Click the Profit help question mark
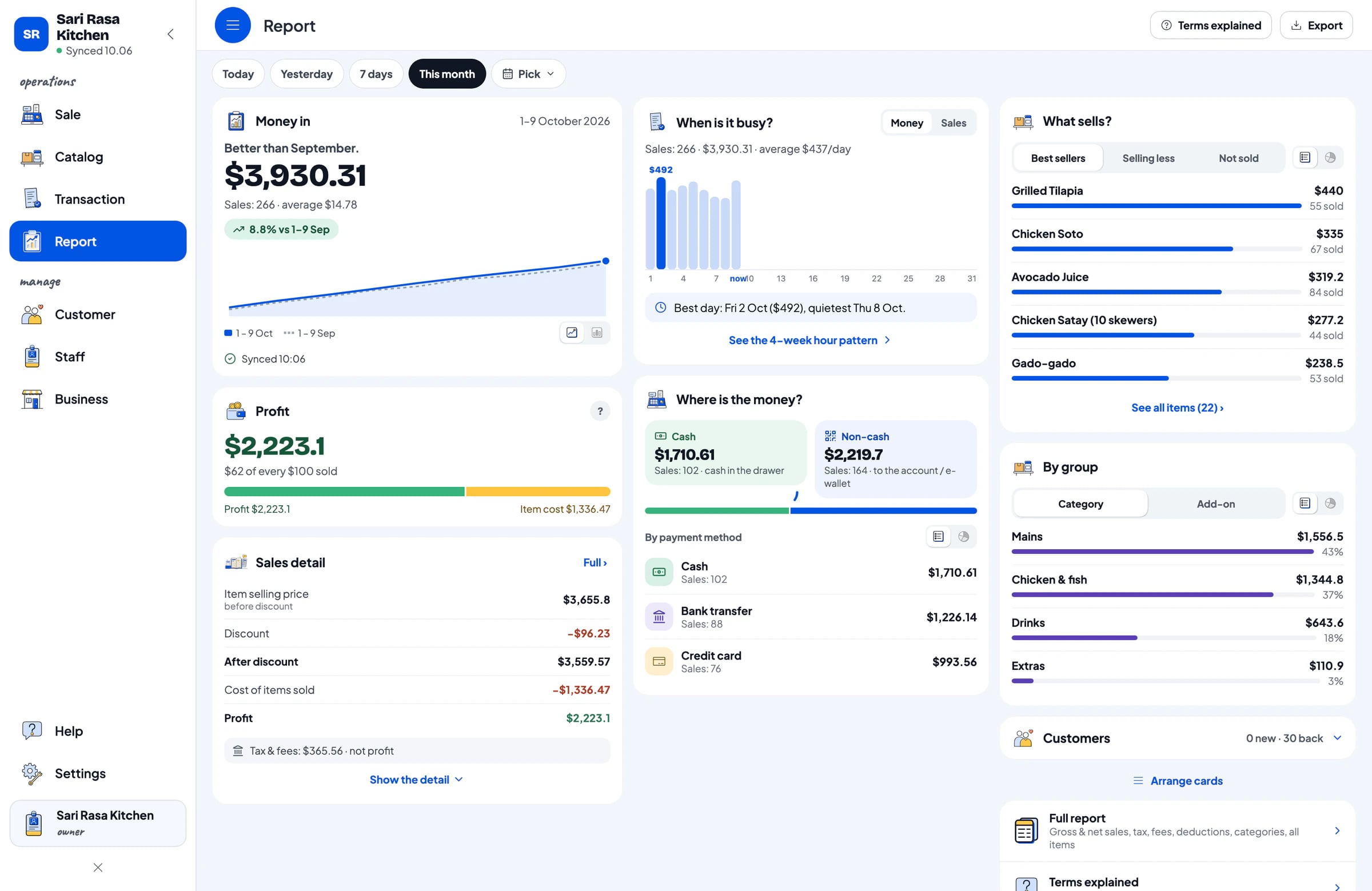 pyautogui.click(x=600, y=411)
